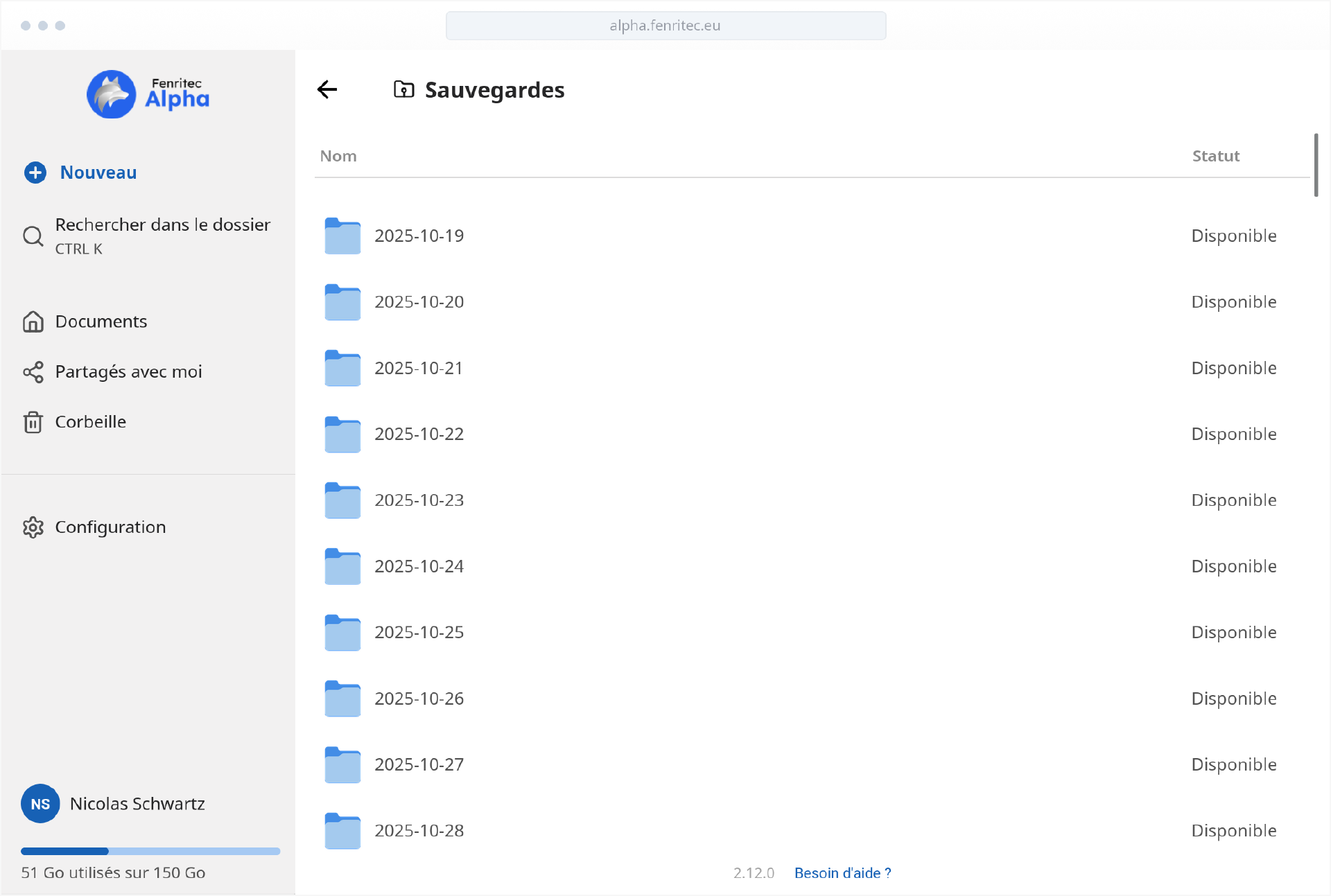Select folder name 2025-10-24
The height and width of the screenshot is (896, 1331).
coord(419,566)
